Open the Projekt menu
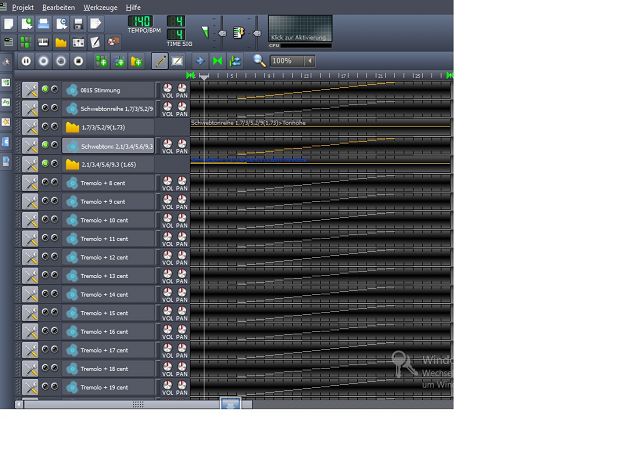640x462 pixels. 22,7
